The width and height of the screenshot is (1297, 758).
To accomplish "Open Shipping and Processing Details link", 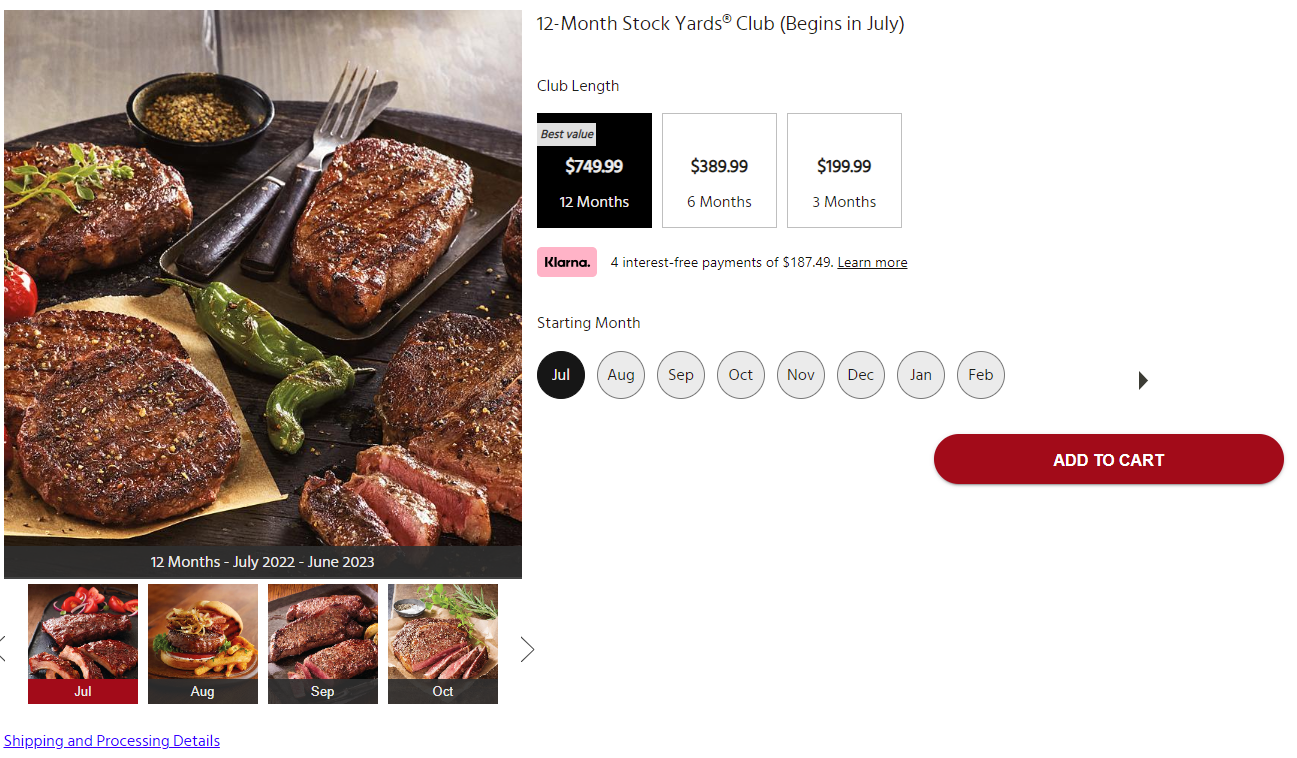I will pyautogui.click(x=112, y=741).
